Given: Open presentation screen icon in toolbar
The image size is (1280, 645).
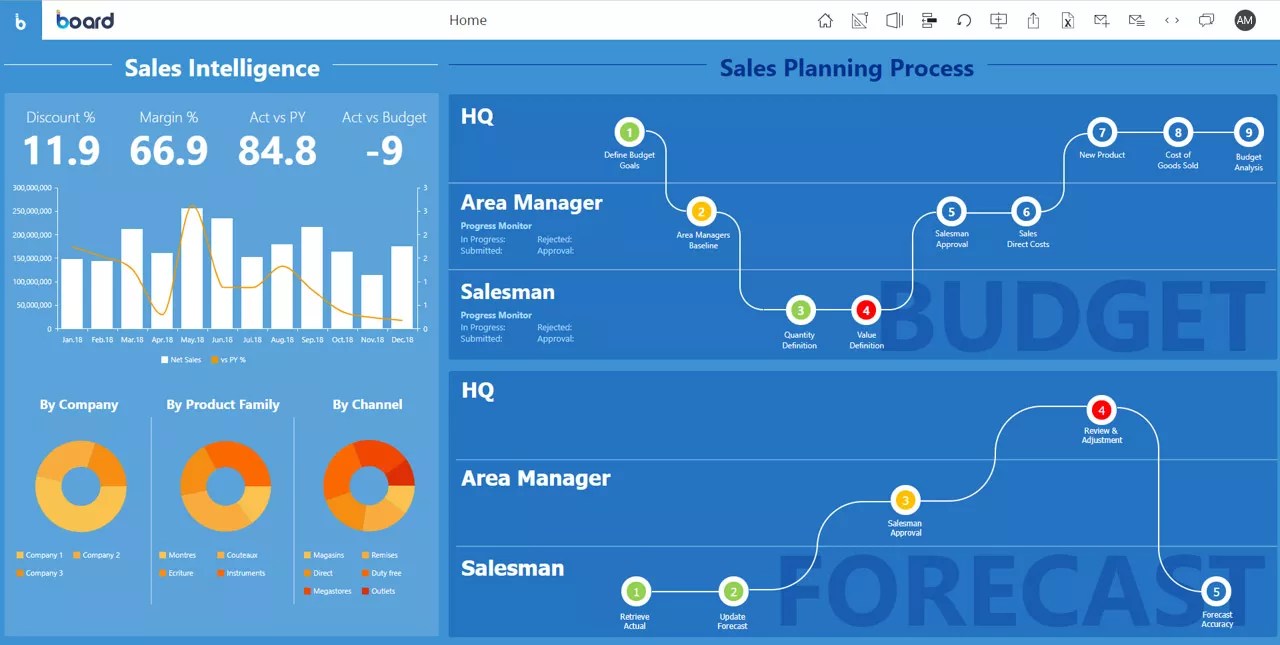Looking at the screenshot, I should coord(998,20).
